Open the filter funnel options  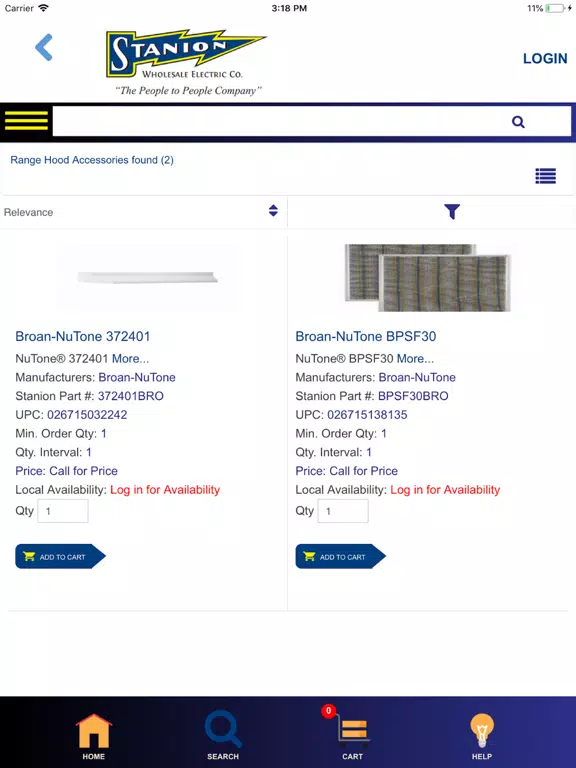[x=452, y=212]
